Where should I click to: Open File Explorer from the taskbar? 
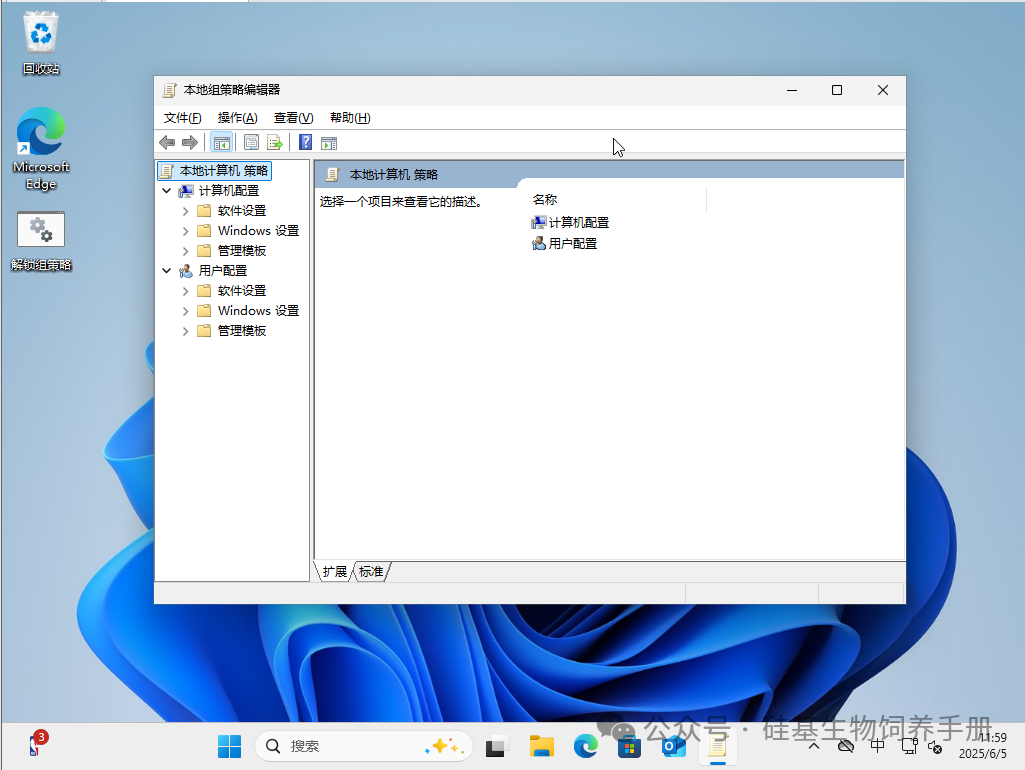click(x=542, y=746)
